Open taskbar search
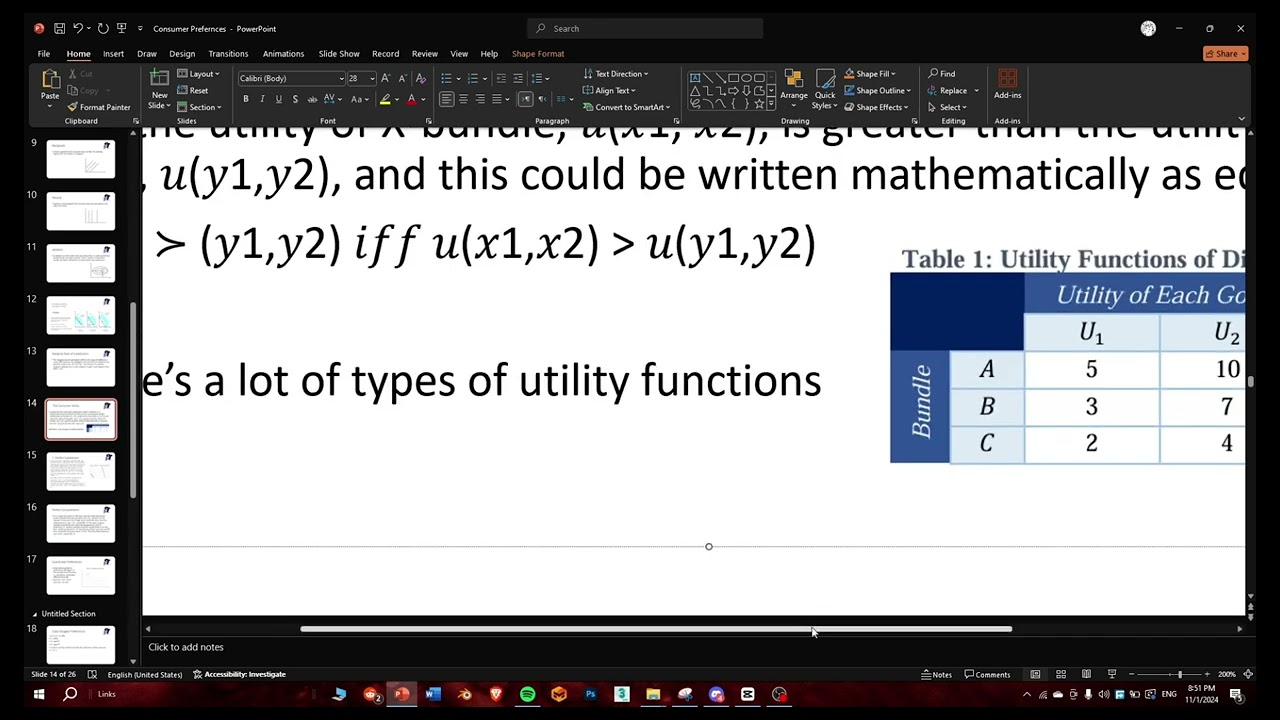 tap(70, 694)
